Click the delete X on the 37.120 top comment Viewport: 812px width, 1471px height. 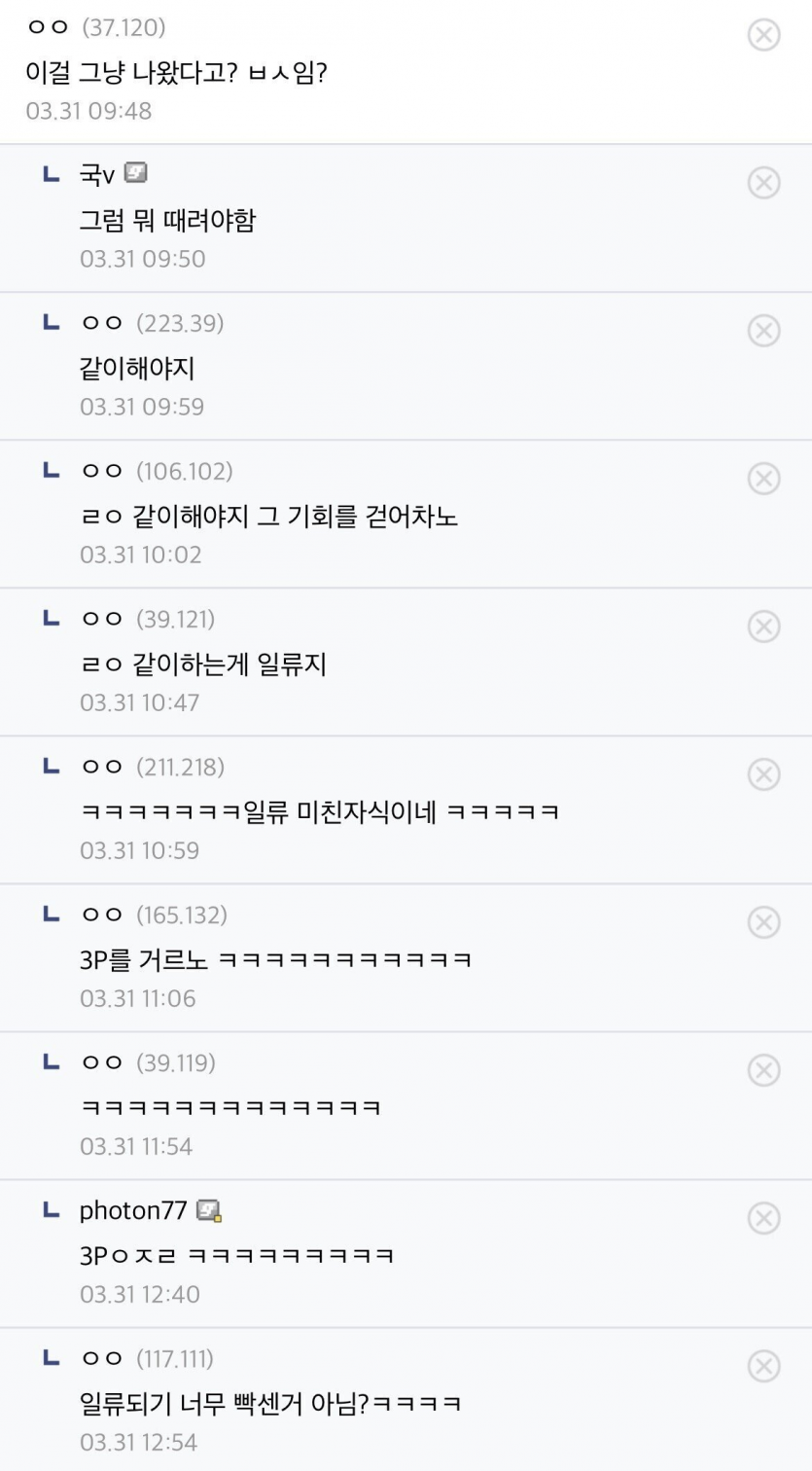[763, 35]
